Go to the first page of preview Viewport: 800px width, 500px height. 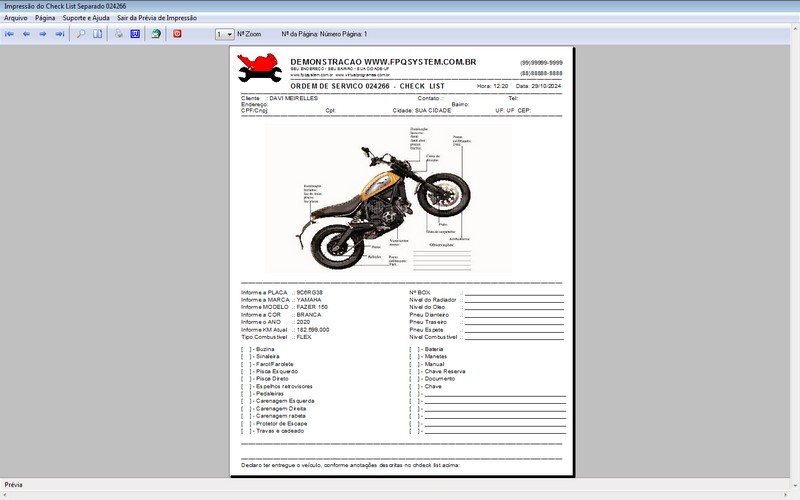click(x=10, y=34)
